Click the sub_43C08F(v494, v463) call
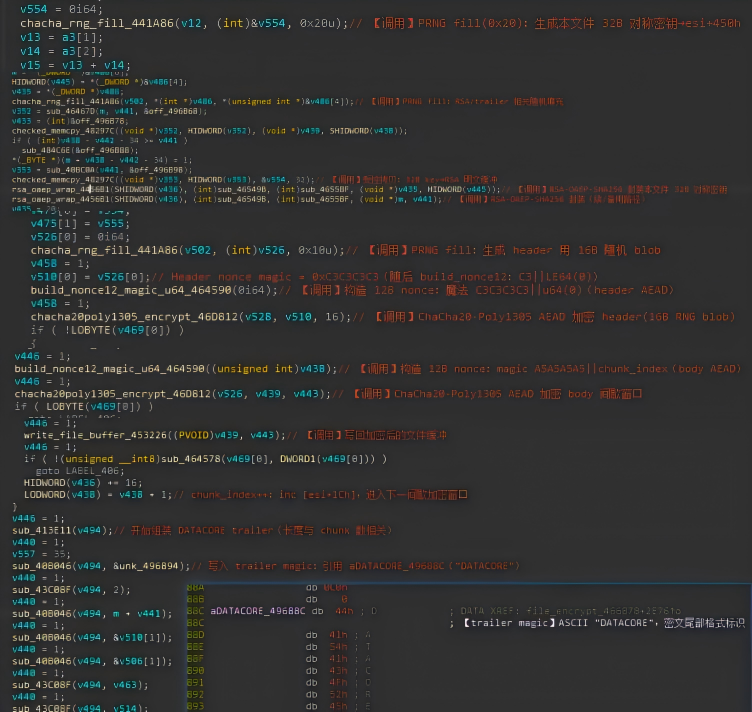 click(80, 685)
